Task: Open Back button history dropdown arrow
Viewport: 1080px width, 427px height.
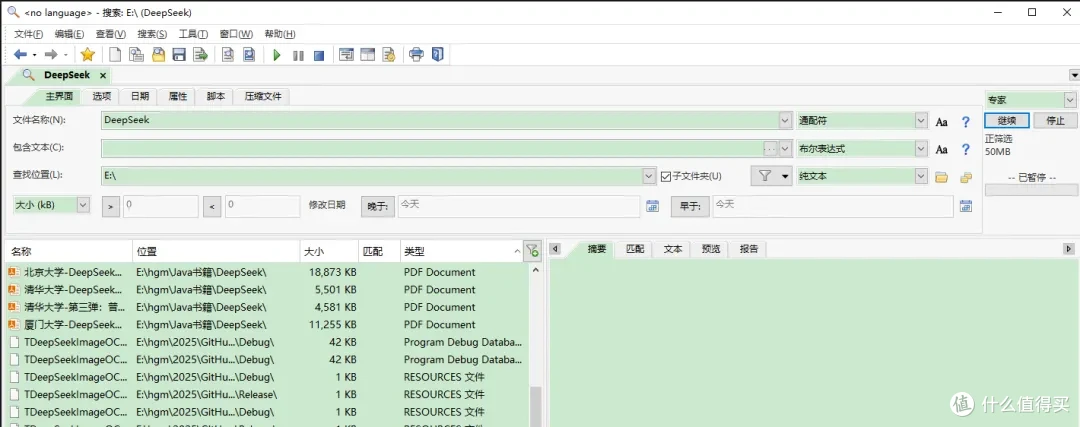Action: tap(34, 55)
